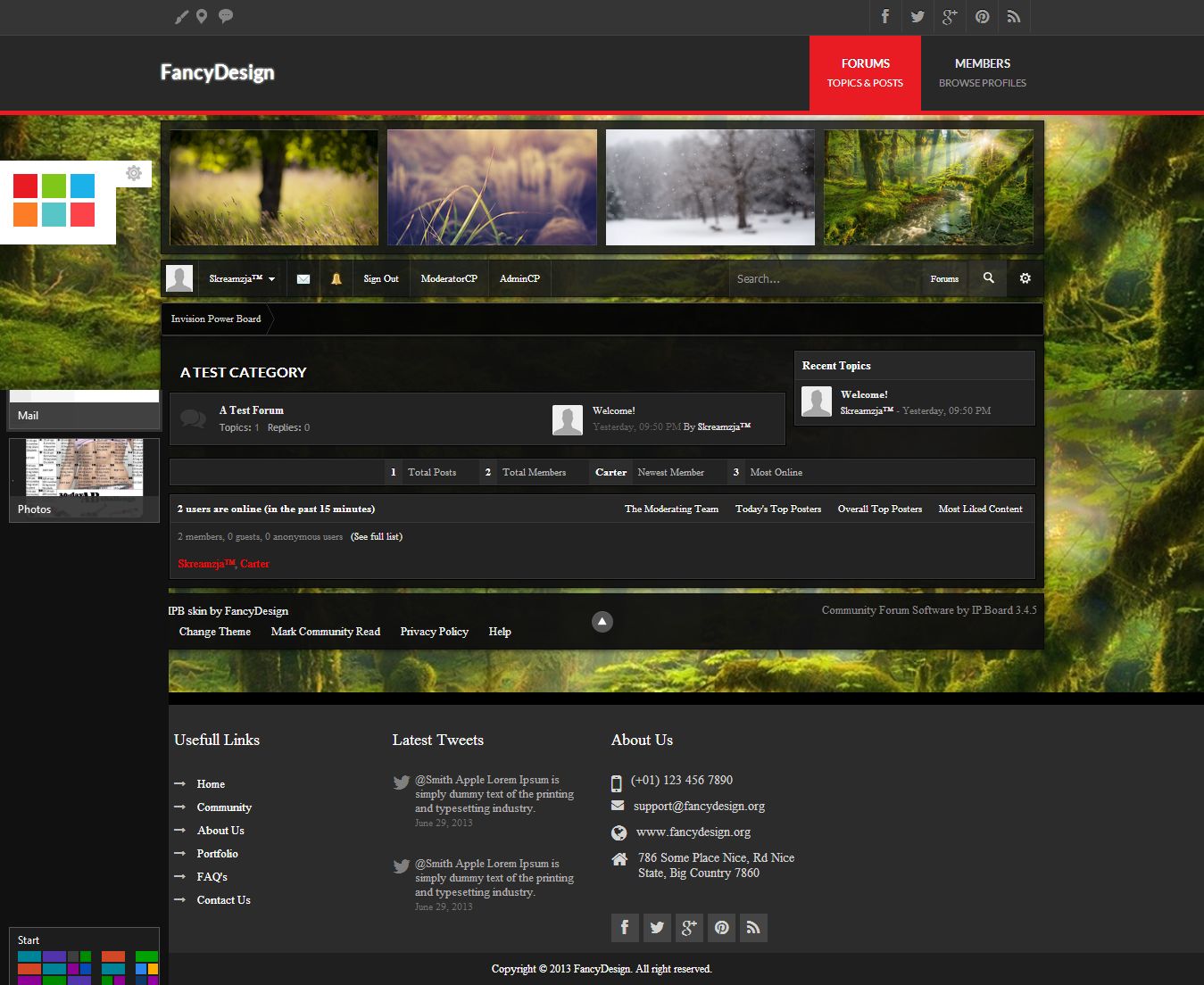Click the FancyDesign site logo
This screenshot has height=985, width=1204.
217,72
